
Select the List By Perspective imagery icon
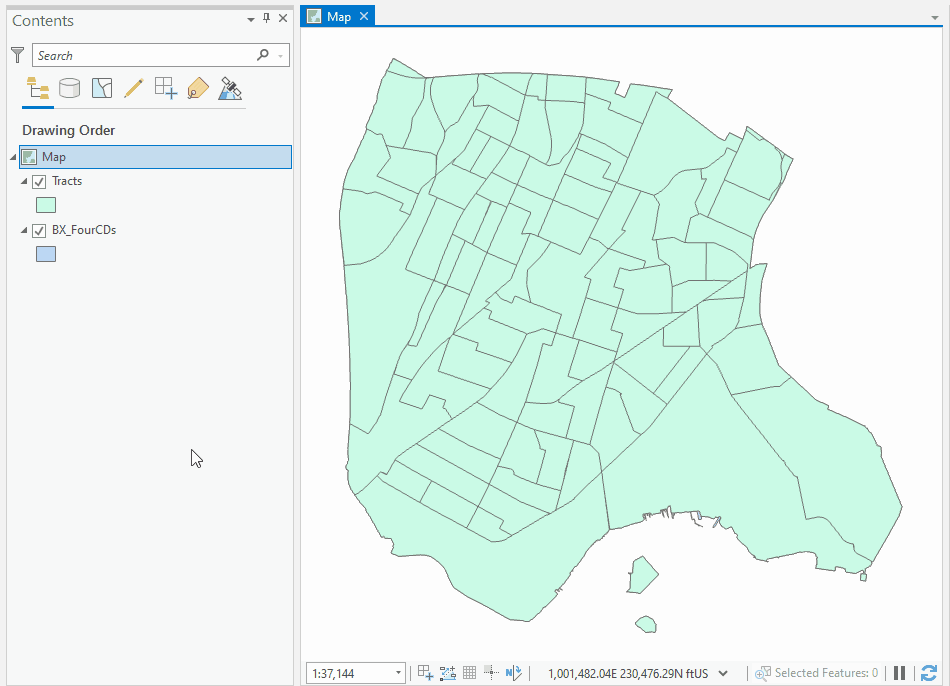229,88
